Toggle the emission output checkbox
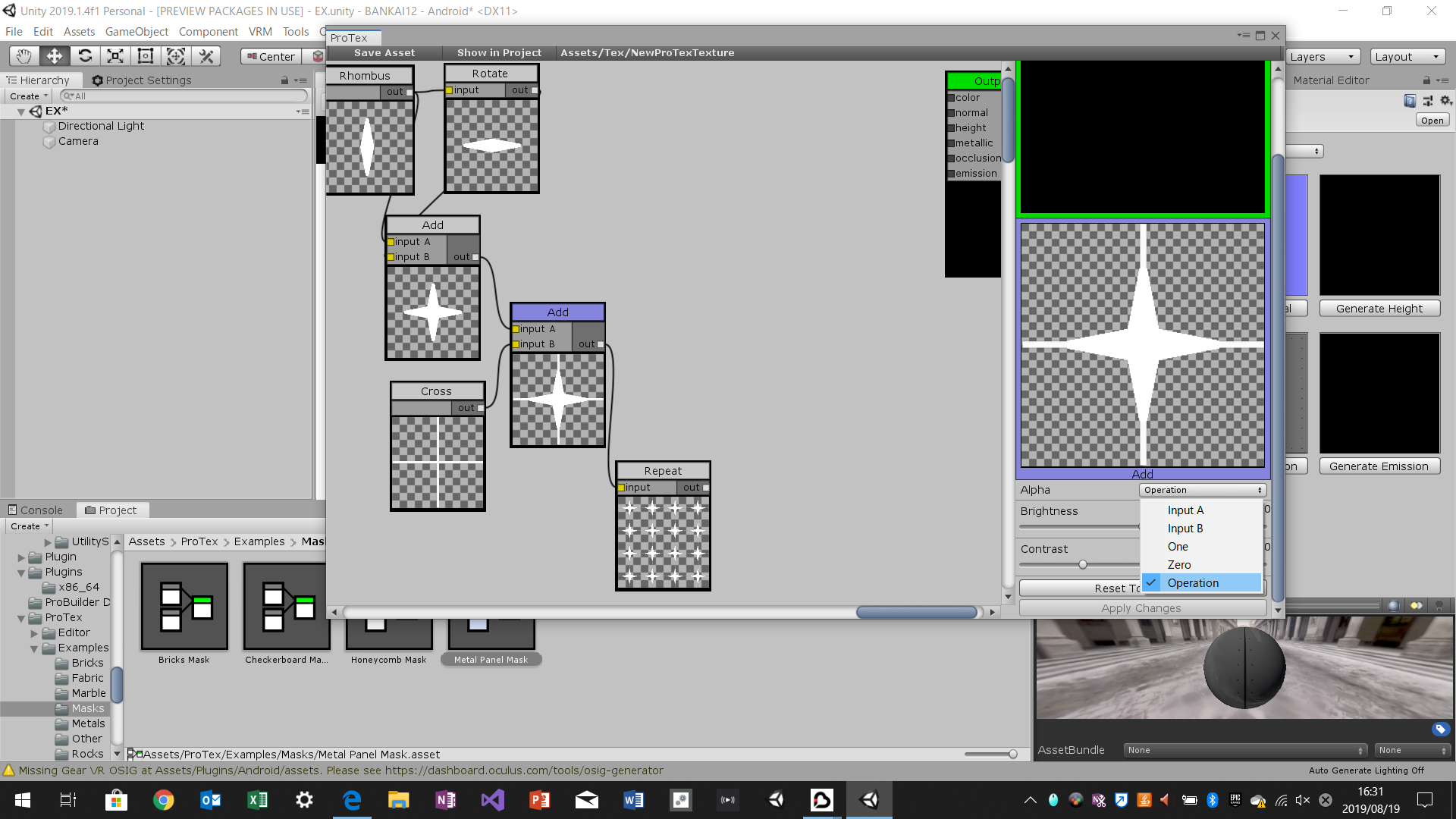Screen dimensions: 1456x819 (951, 174)
